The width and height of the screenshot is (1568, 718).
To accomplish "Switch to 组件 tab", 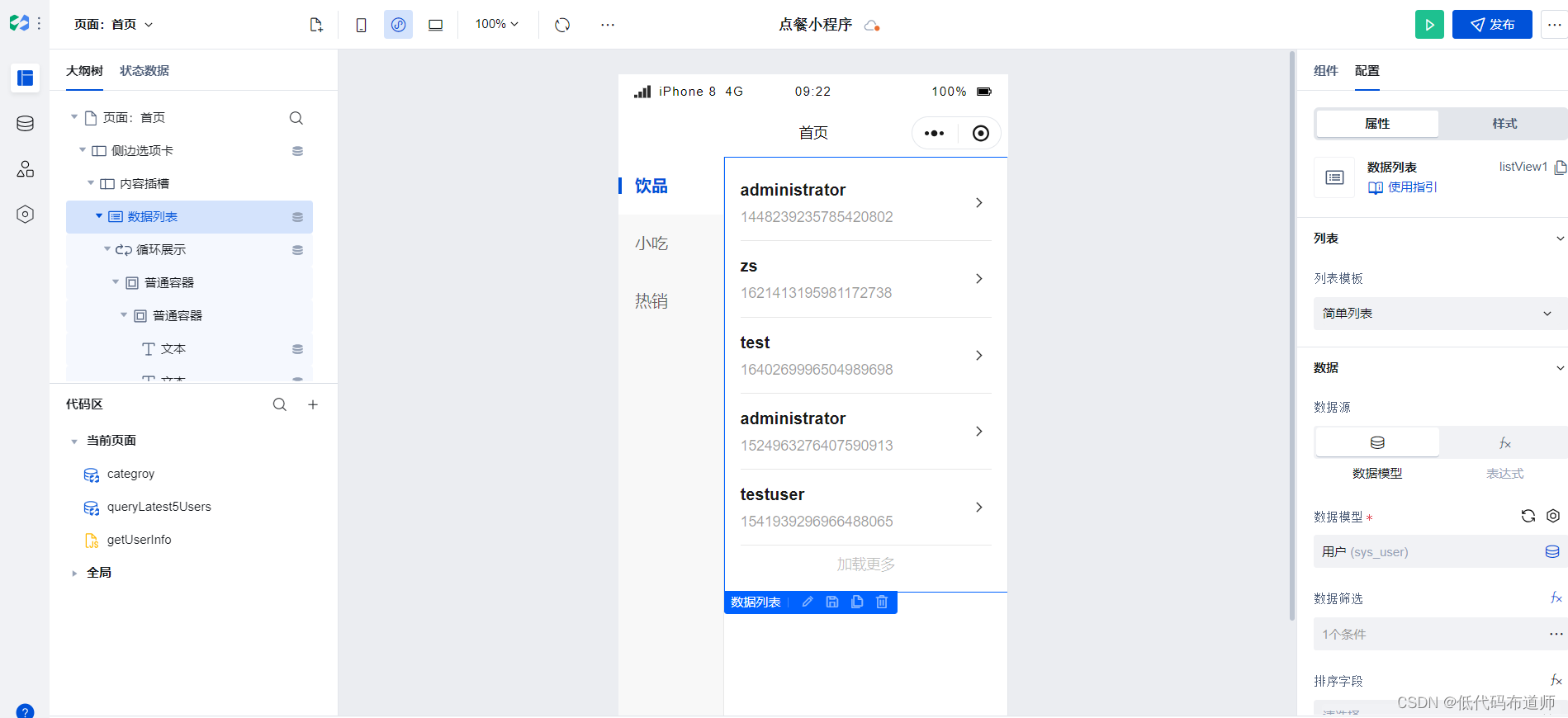I will tap(1326, 71).
